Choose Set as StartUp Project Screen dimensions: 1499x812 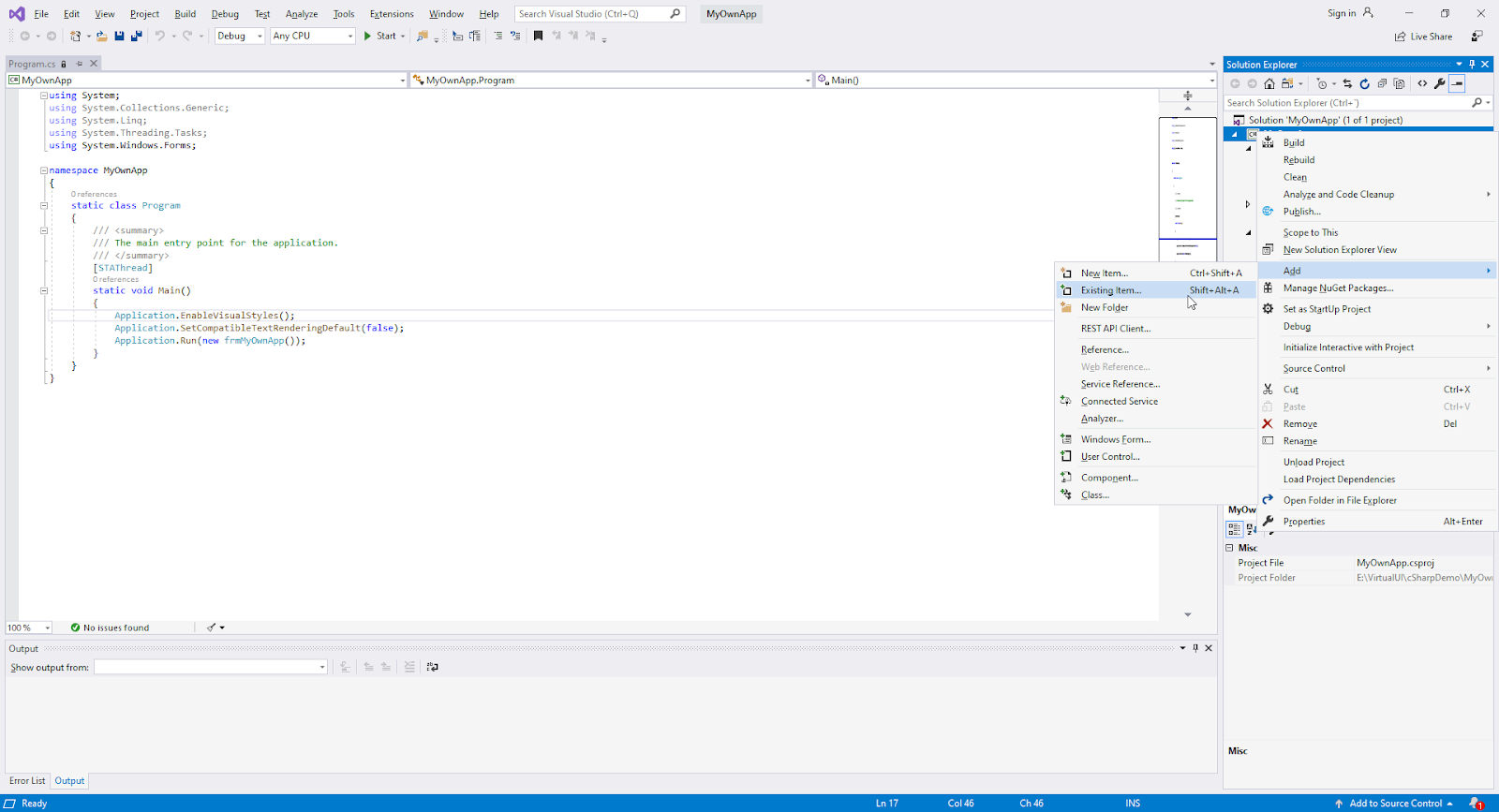[x=1377, y=309]
